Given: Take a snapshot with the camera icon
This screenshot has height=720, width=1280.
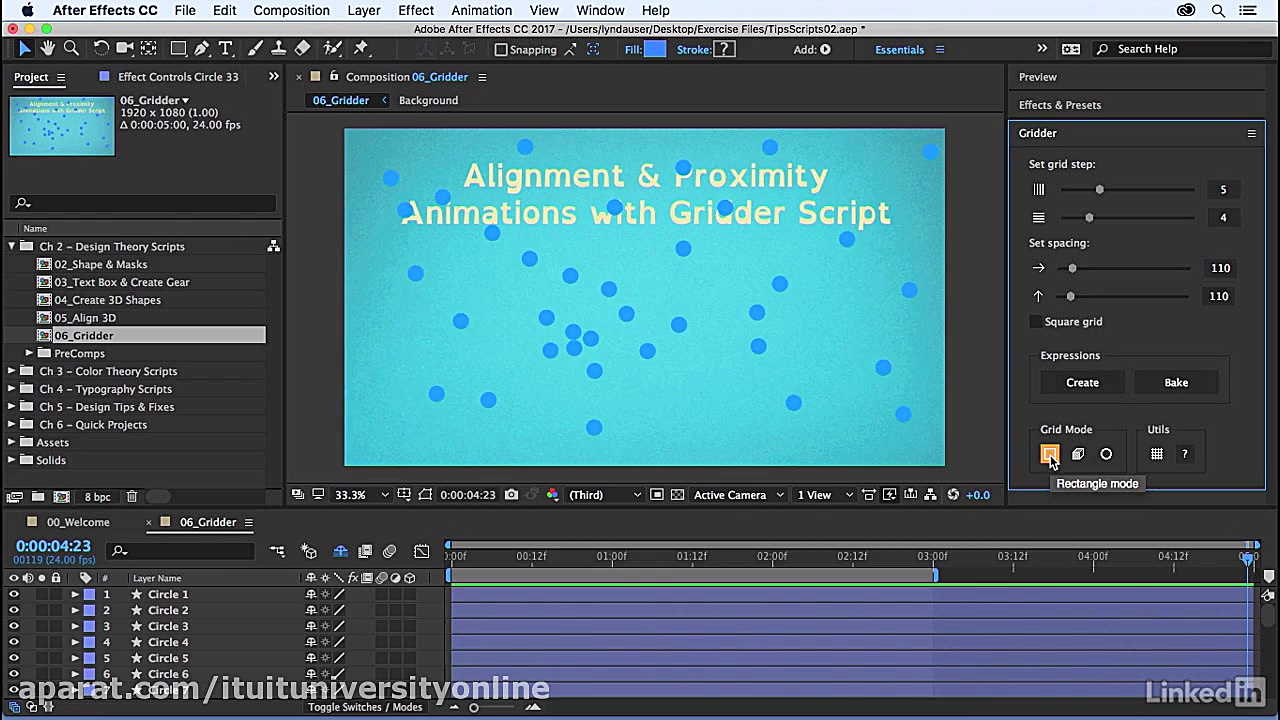Looking at the screenshot, I should click(511, 494).
